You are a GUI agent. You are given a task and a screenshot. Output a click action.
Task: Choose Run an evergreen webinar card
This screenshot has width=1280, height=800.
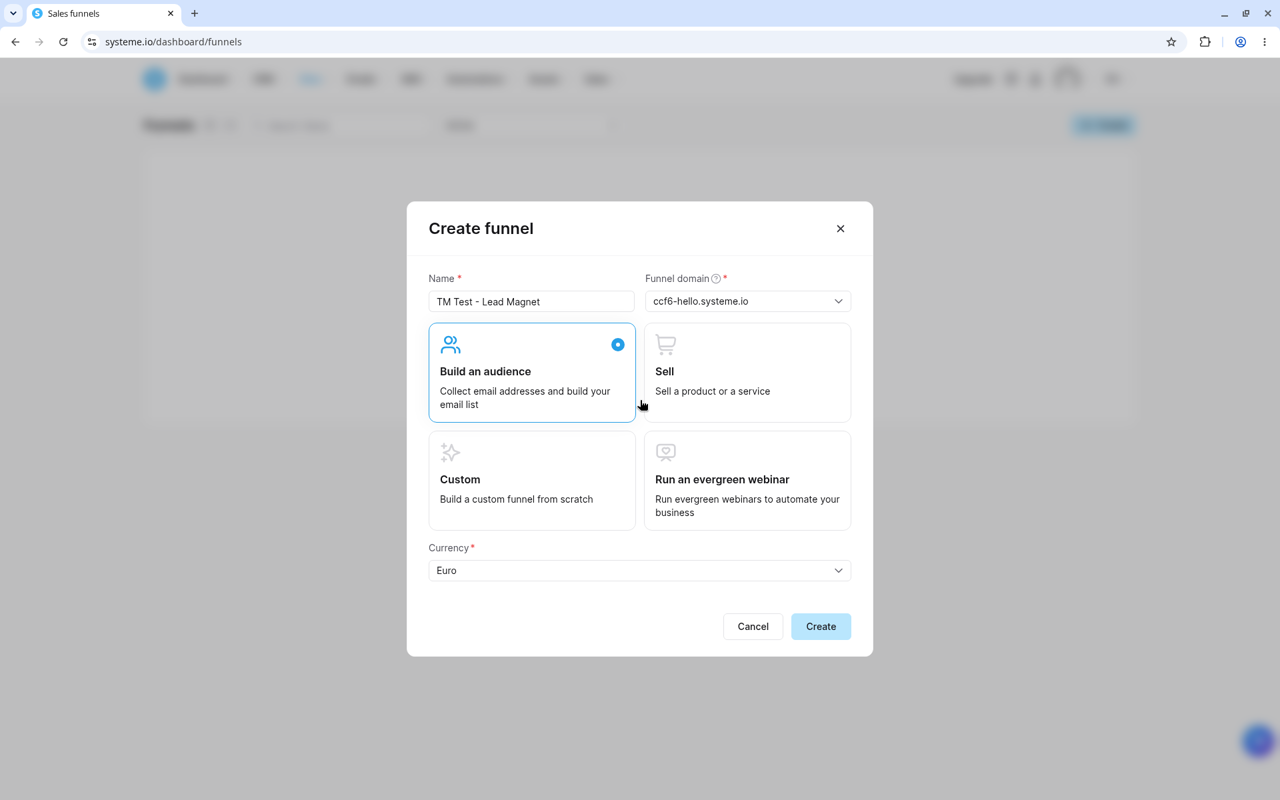(x=748, y=480)
